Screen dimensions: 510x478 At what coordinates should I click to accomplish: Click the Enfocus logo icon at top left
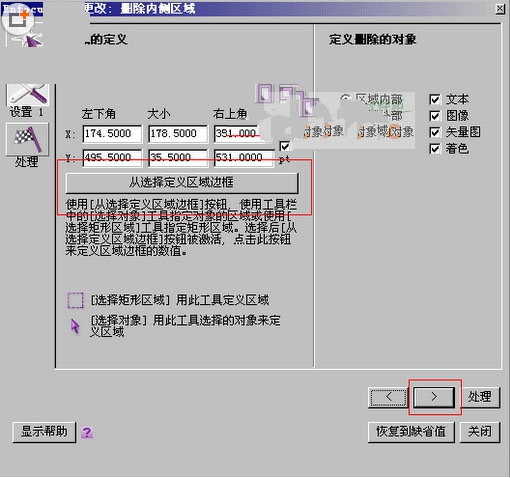pyautogui.click(x=23, y=24)
